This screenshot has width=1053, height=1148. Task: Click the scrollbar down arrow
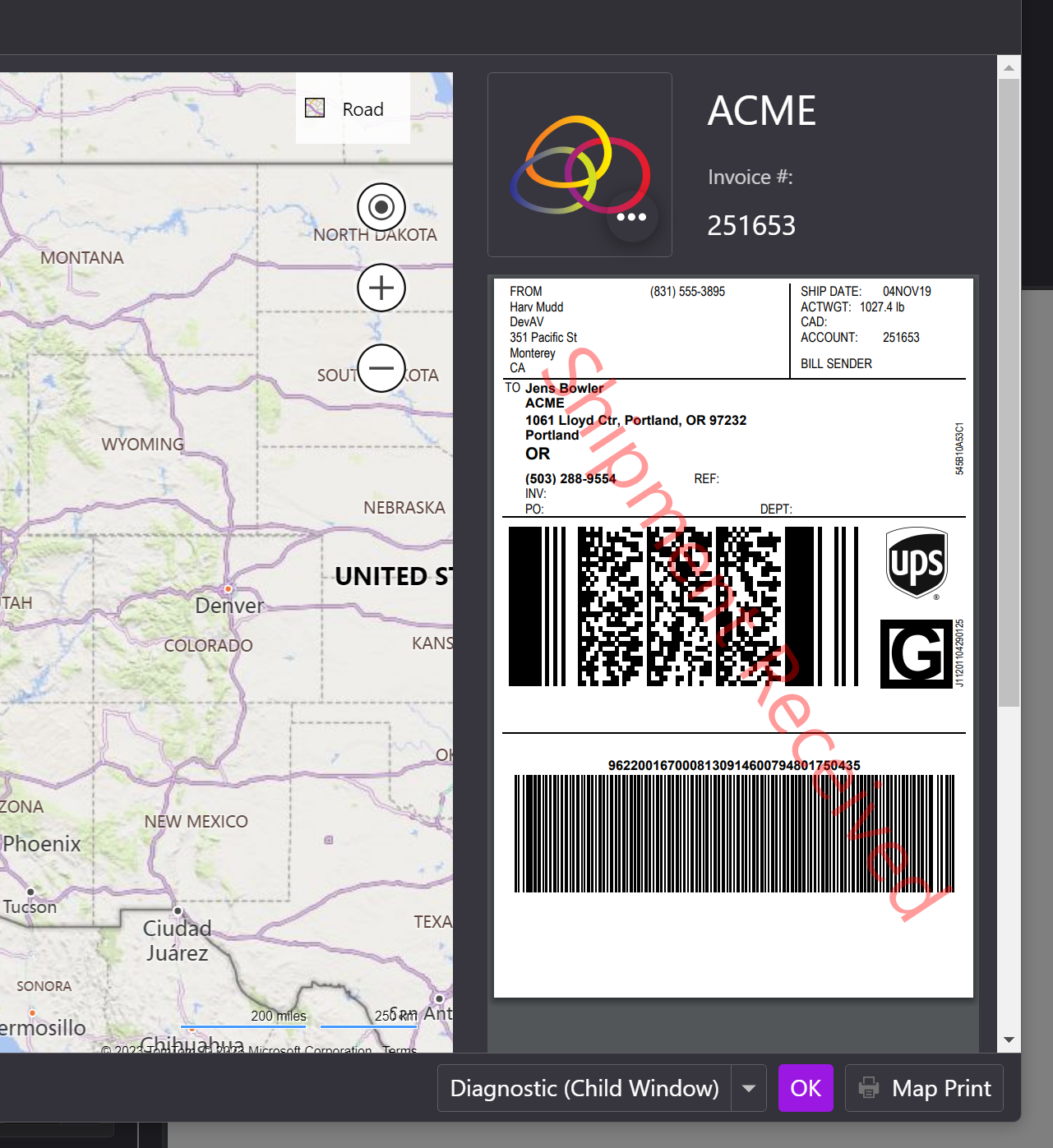pos(1009,1040)
